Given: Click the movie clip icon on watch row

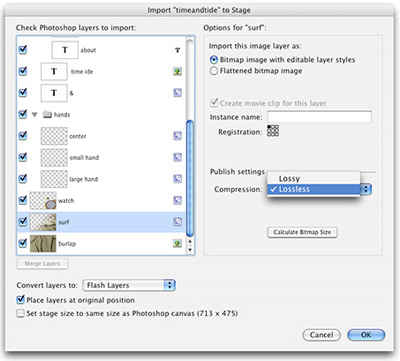Looking at the screenshot, I should tap(177, 200).
